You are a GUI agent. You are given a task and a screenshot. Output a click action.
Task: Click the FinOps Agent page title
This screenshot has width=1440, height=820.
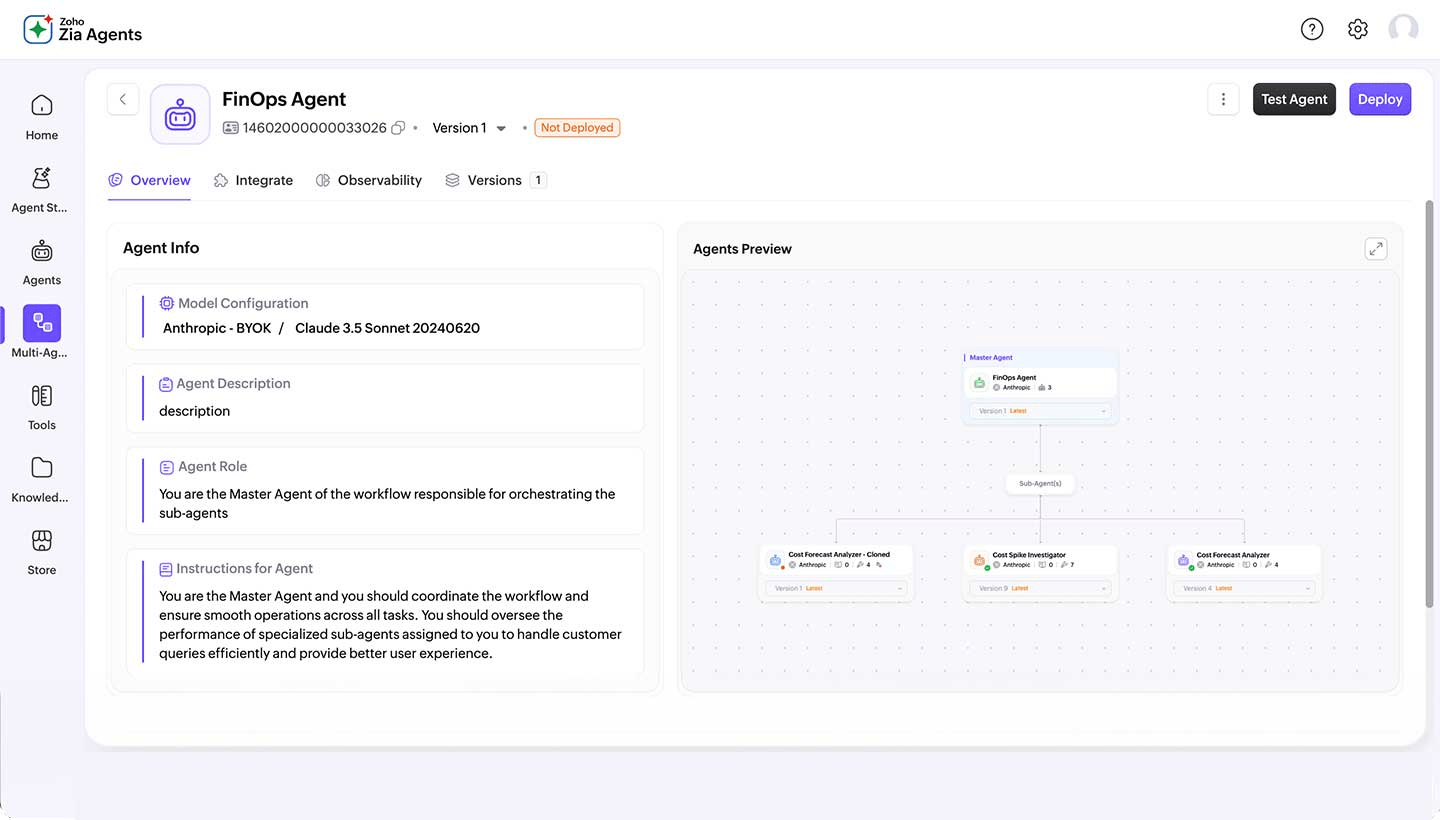pos(284,99)
